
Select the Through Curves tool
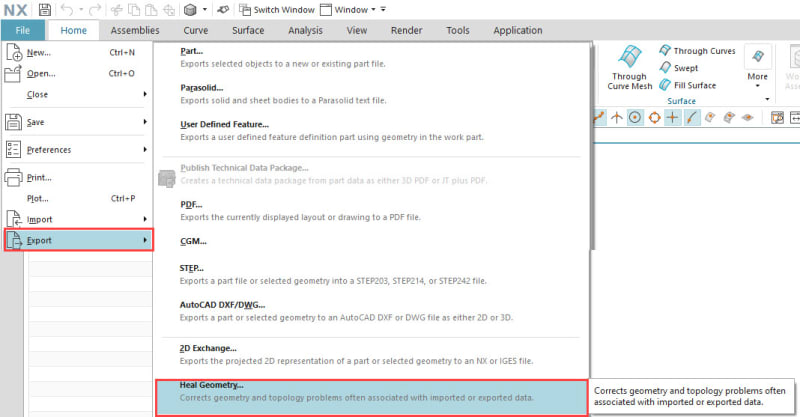697,51
